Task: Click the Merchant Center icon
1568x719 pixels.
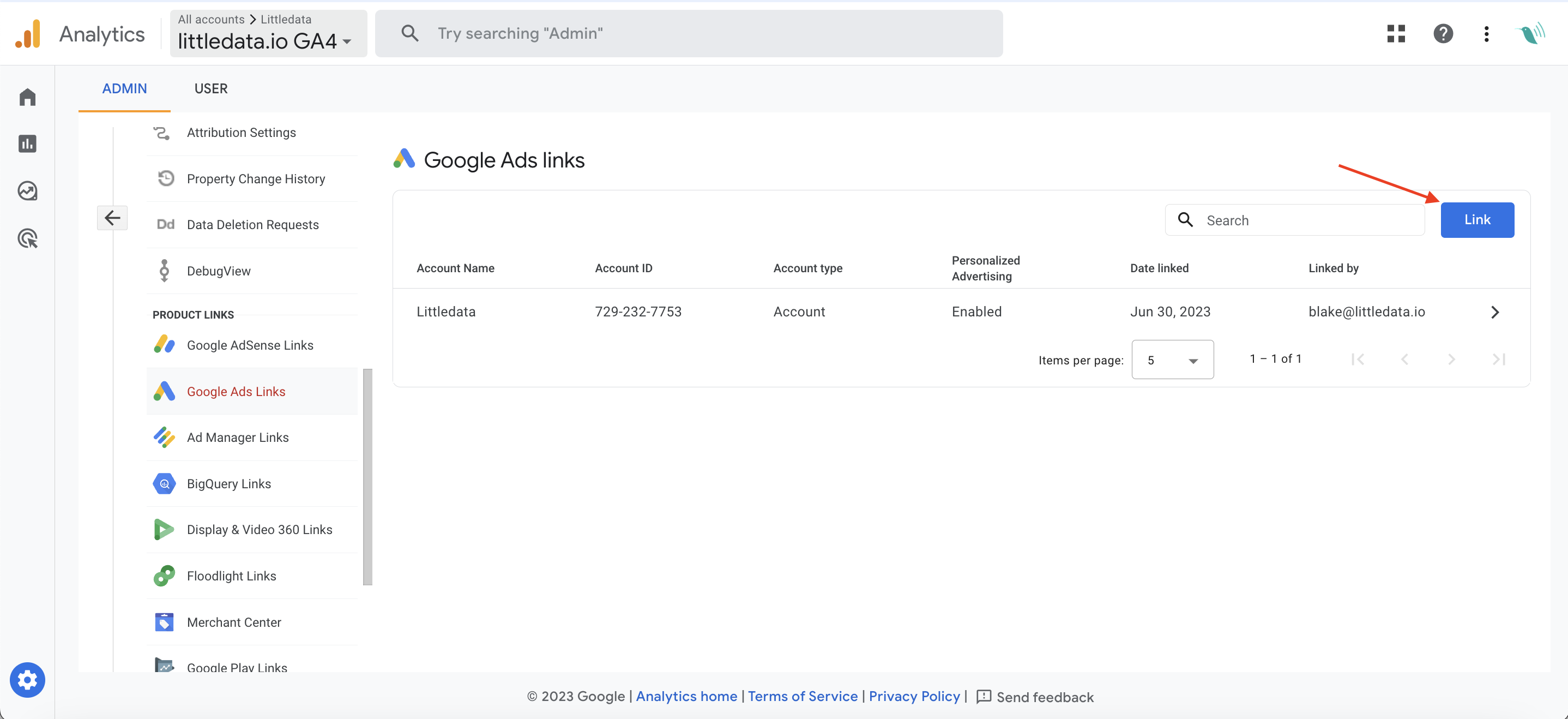Action: pos(164,622)
